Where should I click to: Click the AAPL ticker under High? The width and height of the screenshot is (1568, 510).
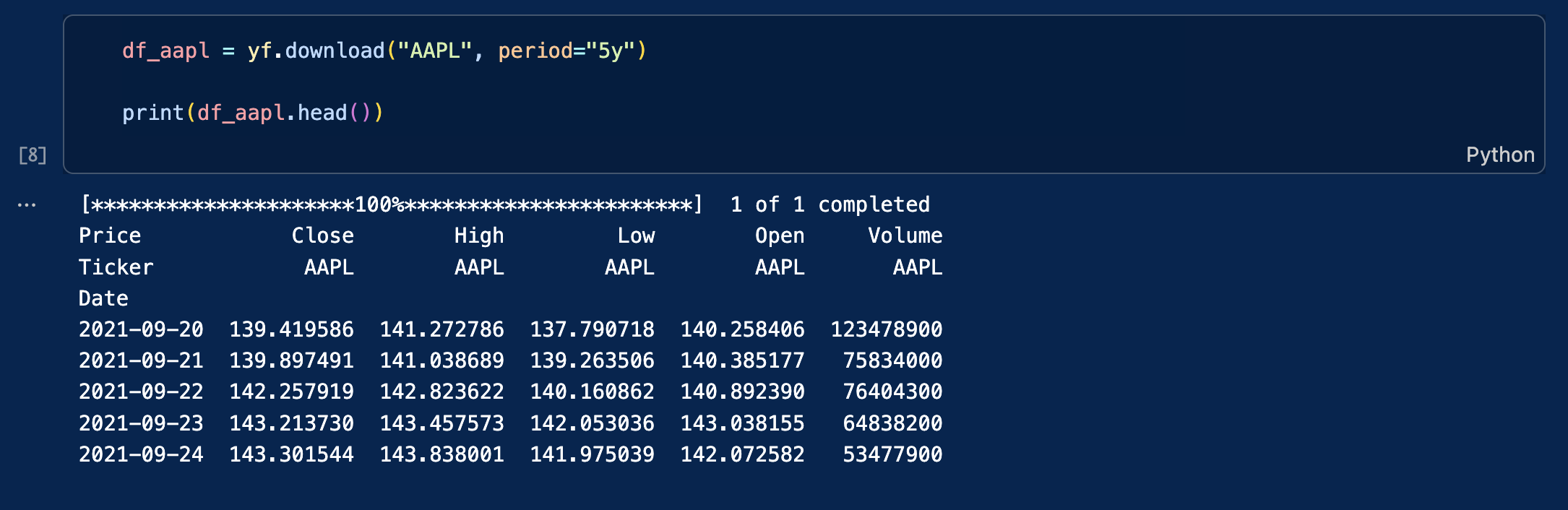479,267
